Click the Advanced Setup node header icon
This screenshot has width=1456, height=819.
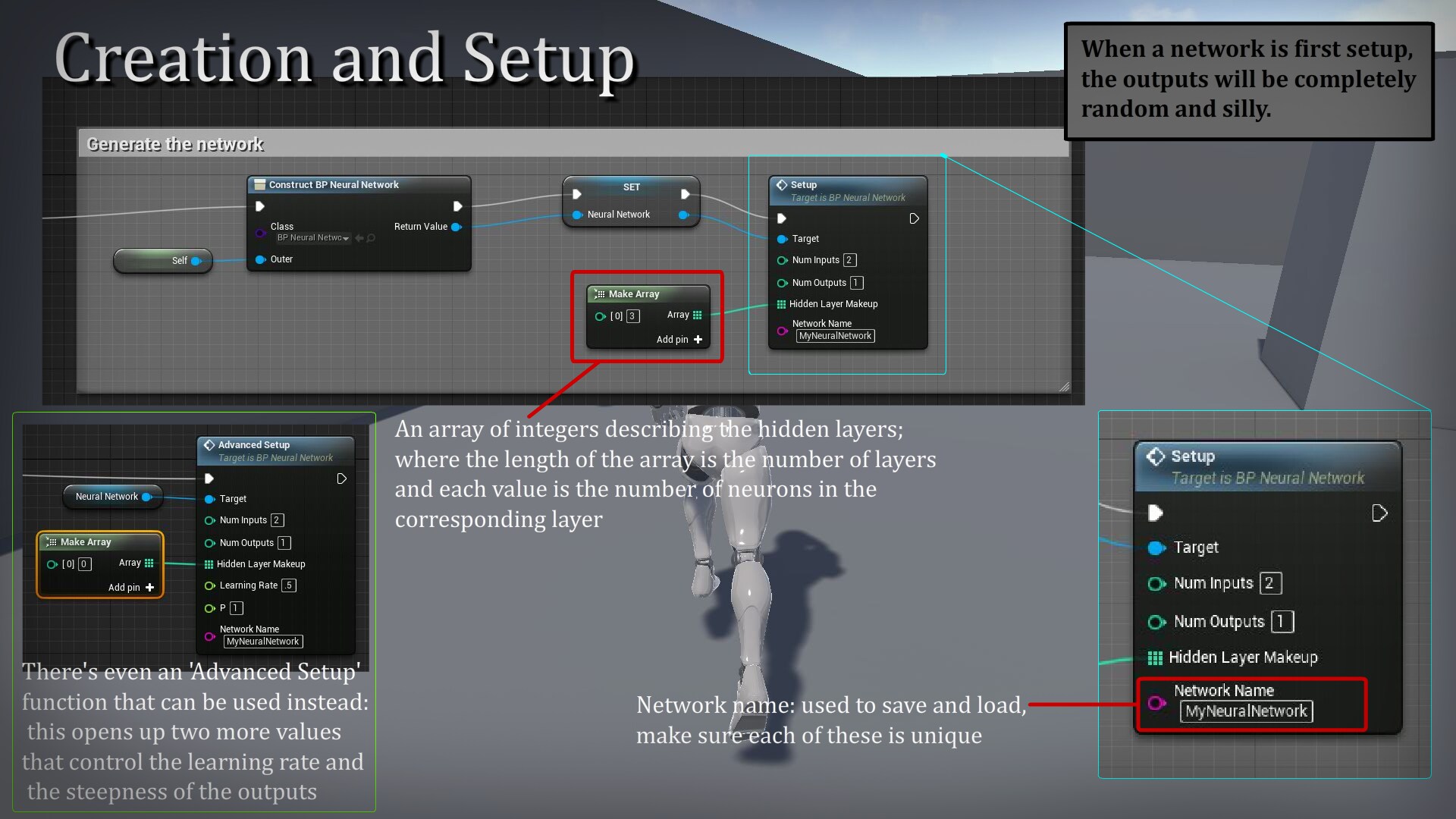209,445
